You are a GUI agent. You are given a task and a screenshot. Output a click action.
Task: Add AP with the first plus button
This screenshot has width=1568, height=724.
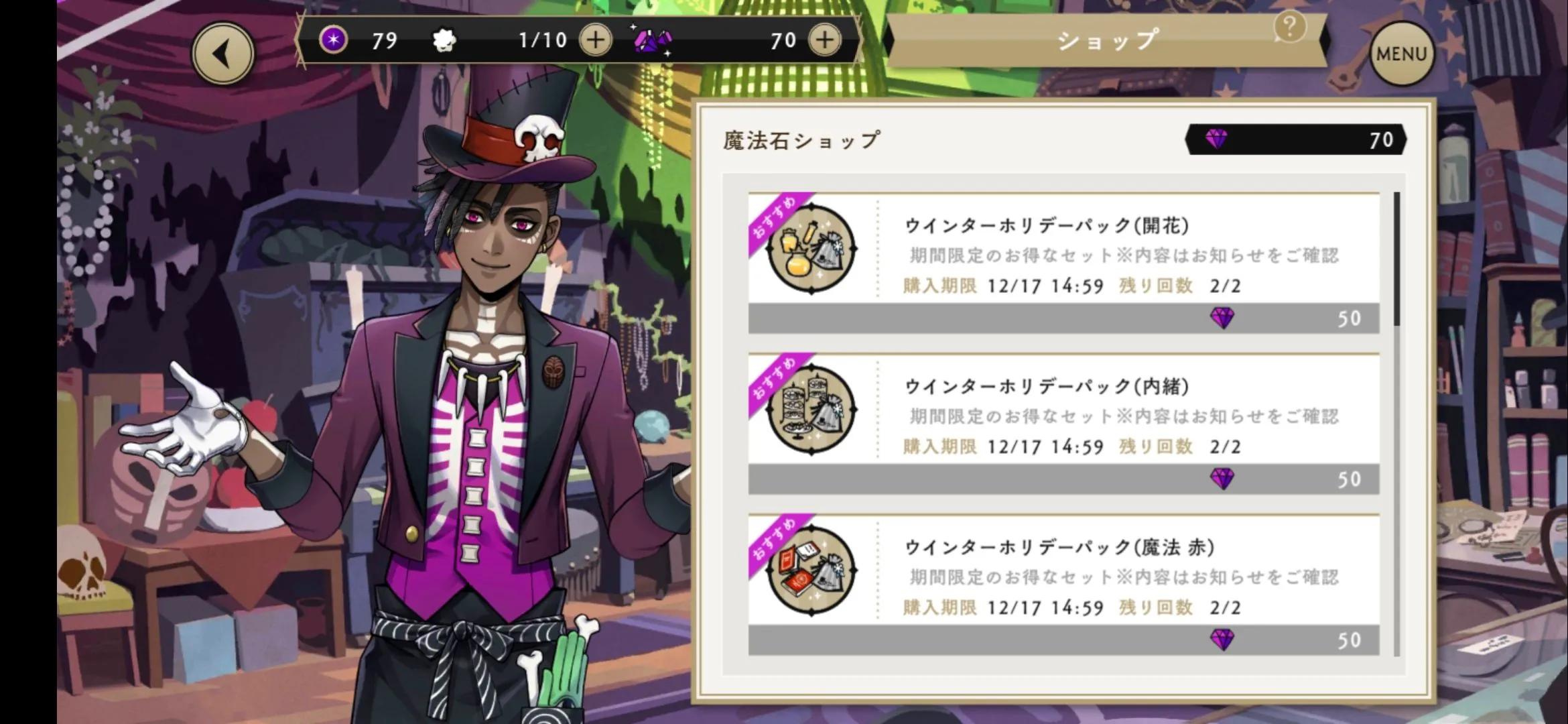coord(595,40)
